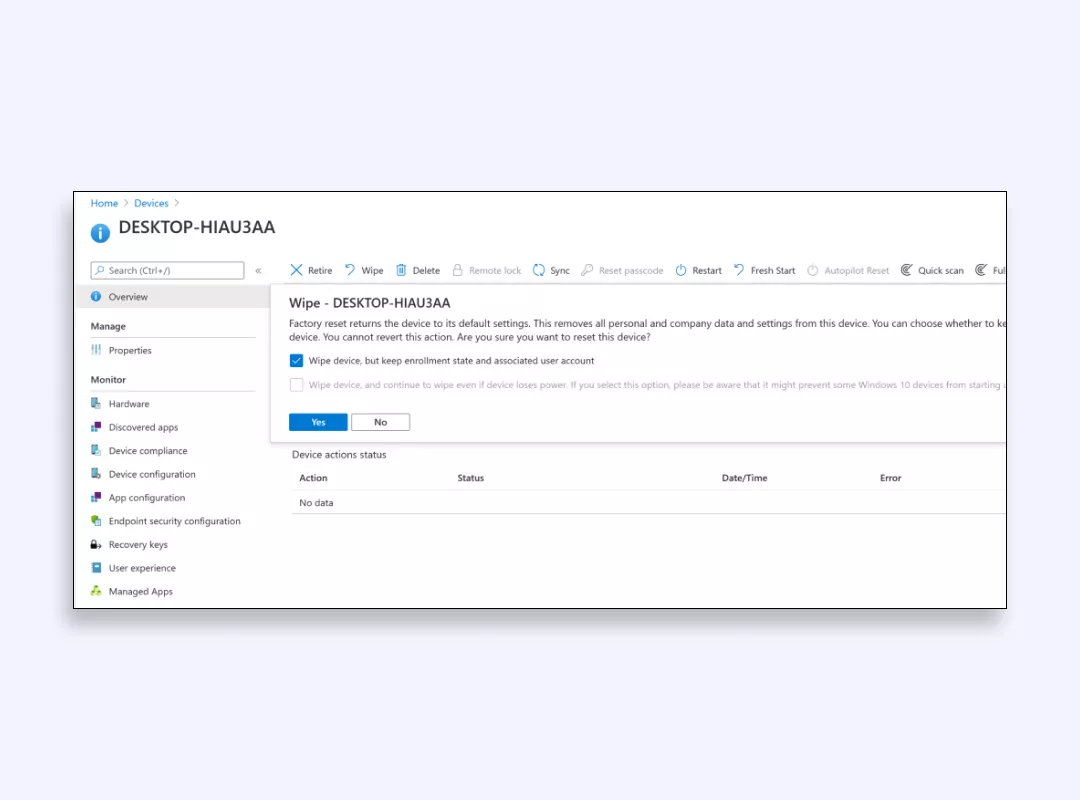The image size is (1080, 800).
Task: Select the Endpoint security configuration icon
Action: tap(94, 520)
